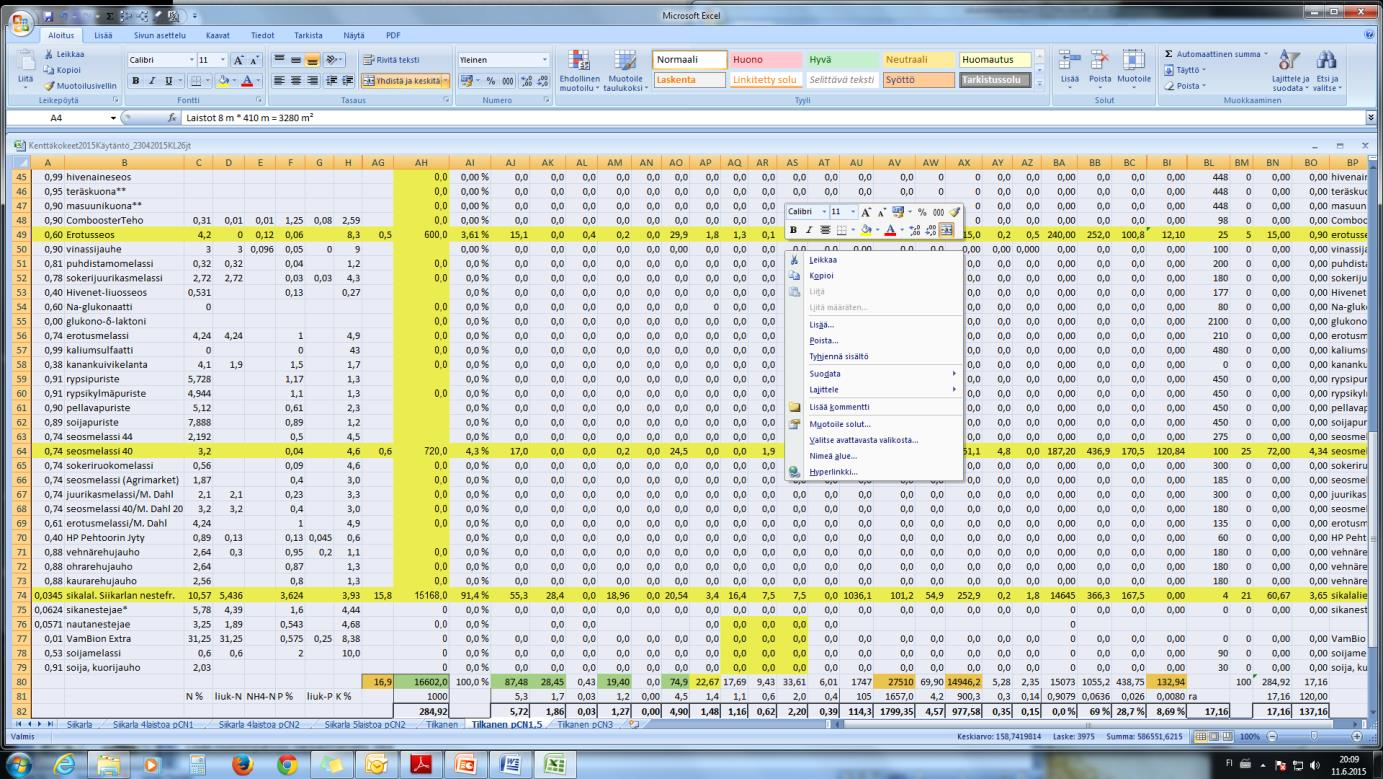Open the Sivun asettelu ribbon tab

160,35
